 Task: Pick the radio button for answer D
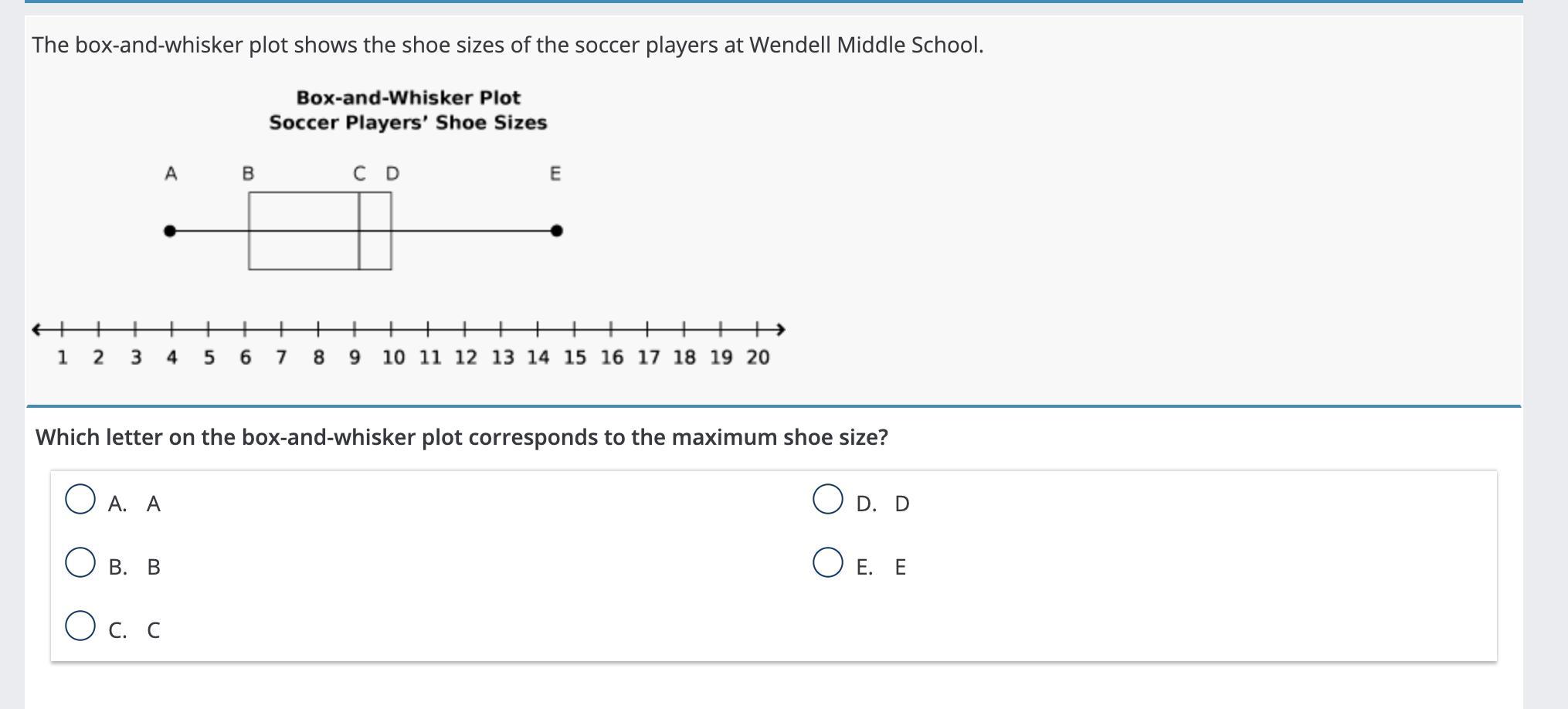(x=828, y=500)
